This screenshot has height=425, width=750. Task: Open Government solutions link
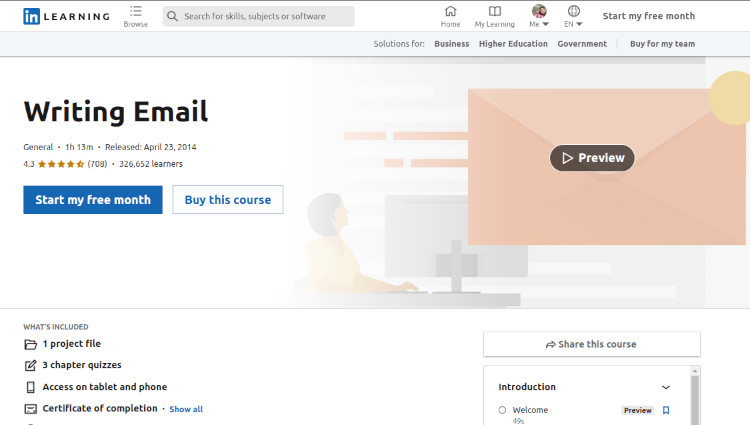pos(582,44)
